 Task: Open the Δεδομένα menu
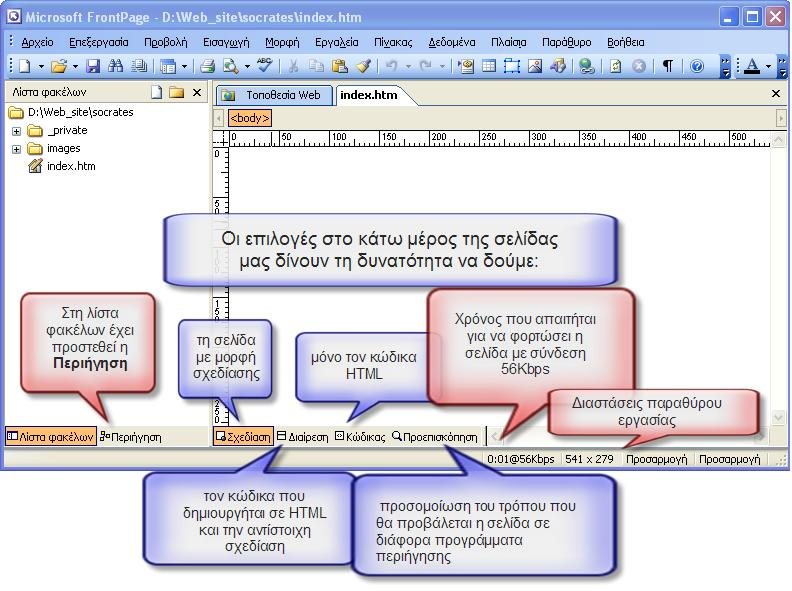pyautogui.click(x=452, y=42)
